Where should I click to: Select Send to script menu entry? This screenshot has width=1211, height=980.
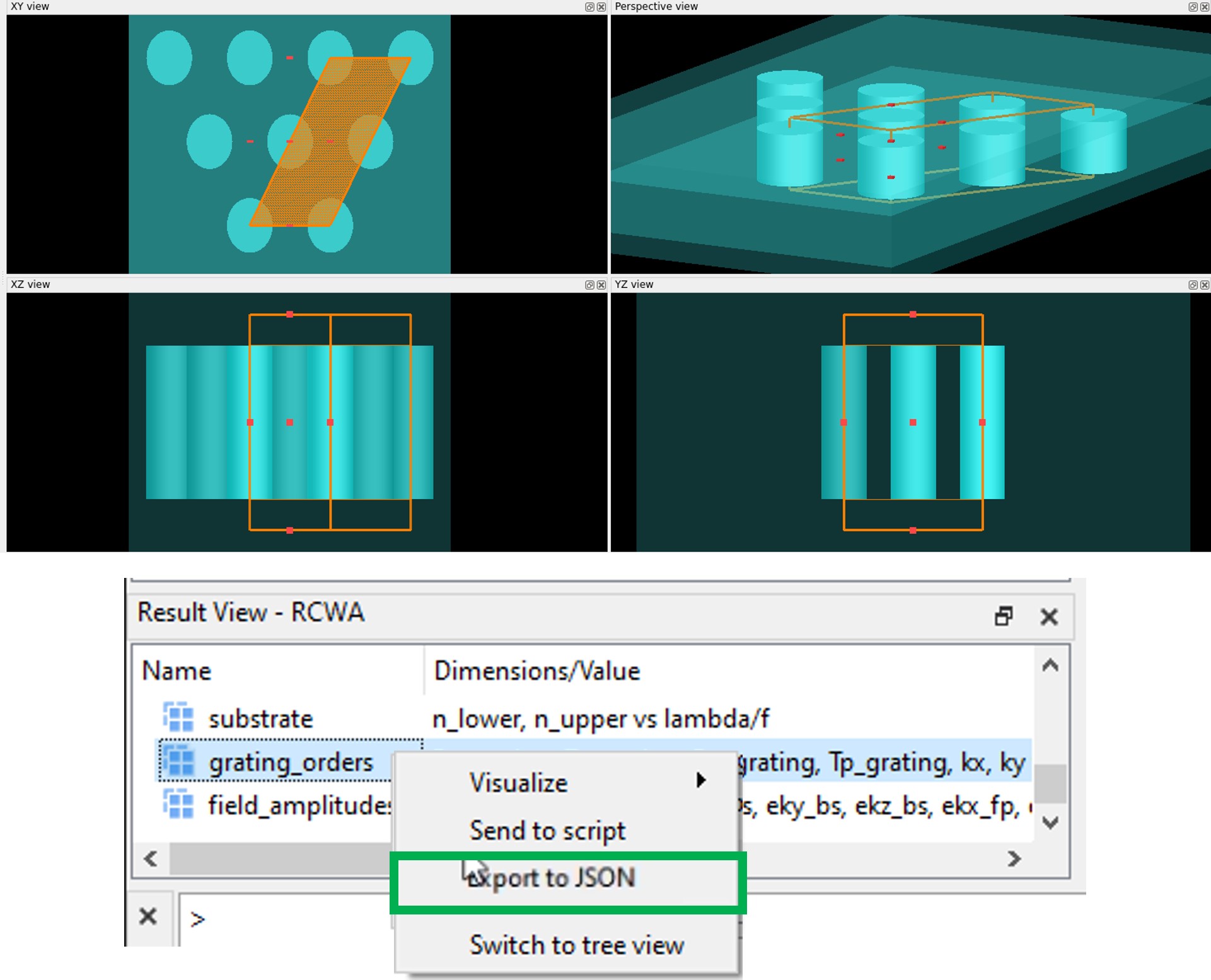tap(547, 831)
